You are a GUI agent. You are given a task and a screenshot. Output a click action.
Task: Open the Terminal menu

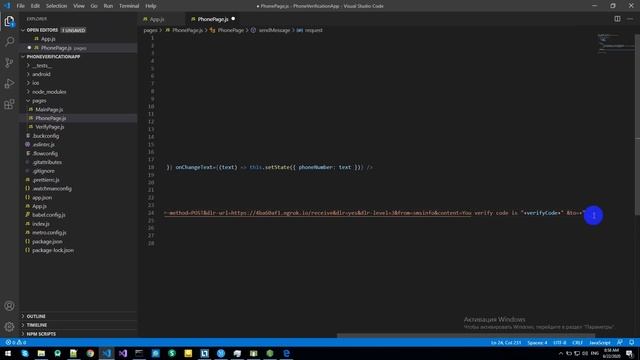click(129, 6)
